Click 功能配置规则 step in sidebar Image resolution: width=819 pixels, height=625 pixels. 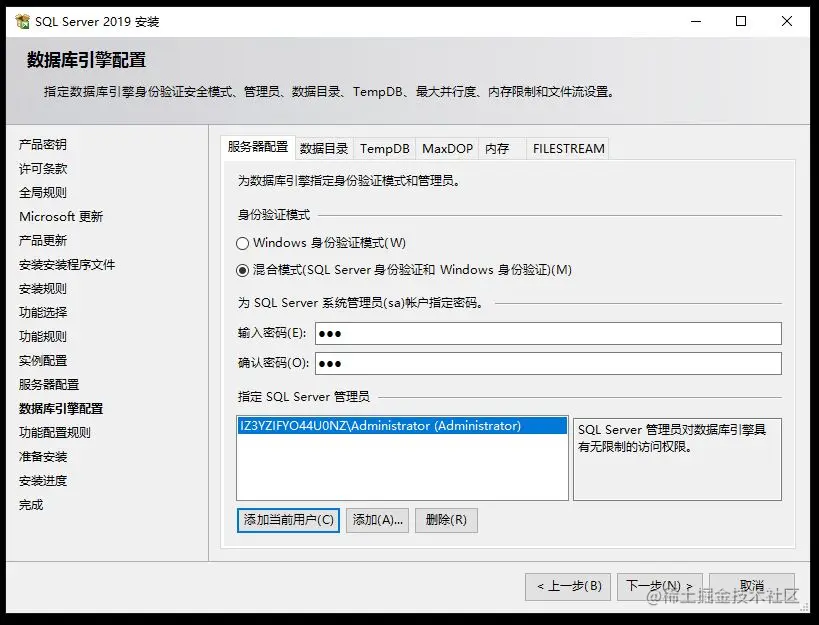(x=55, y=433)
